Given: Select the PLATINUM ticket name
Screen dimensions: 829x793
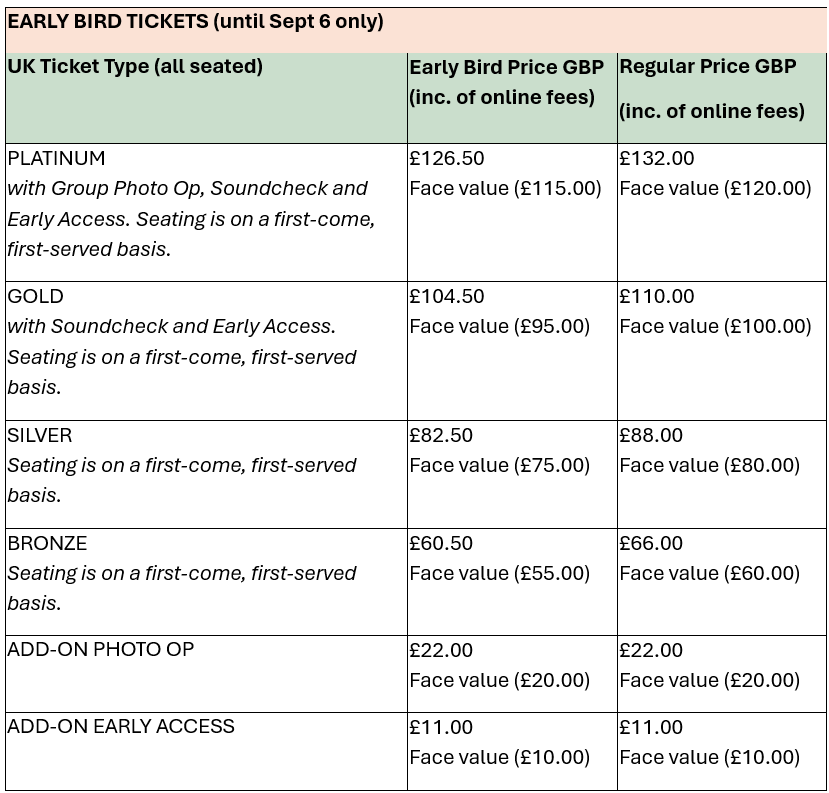Looking at the screenshot, I should click(x=56, y=158).
